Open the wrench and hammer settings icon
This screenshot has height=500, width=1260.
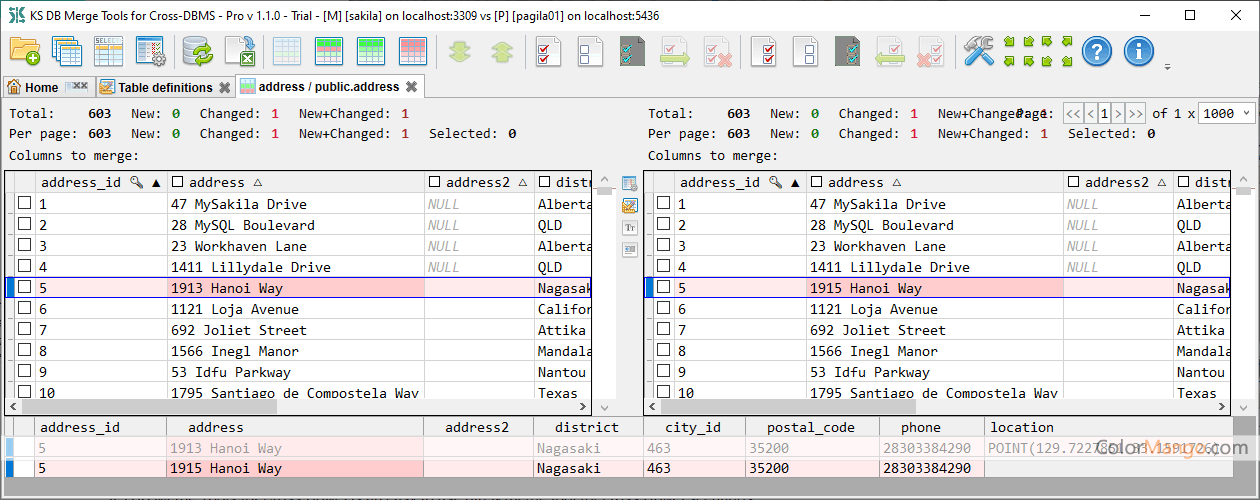(x=979, y=51)
